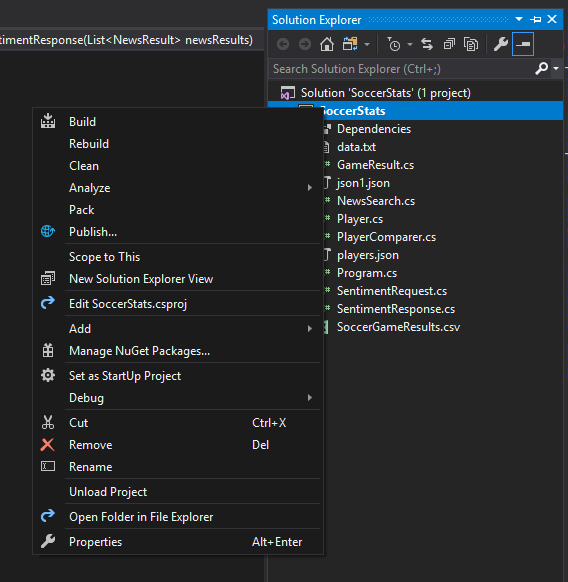The height and width of the screenshot is (582, 568).
Task: Select PlayerComparer.cs file
Action: pyautogui.click(x=386, y=237)
